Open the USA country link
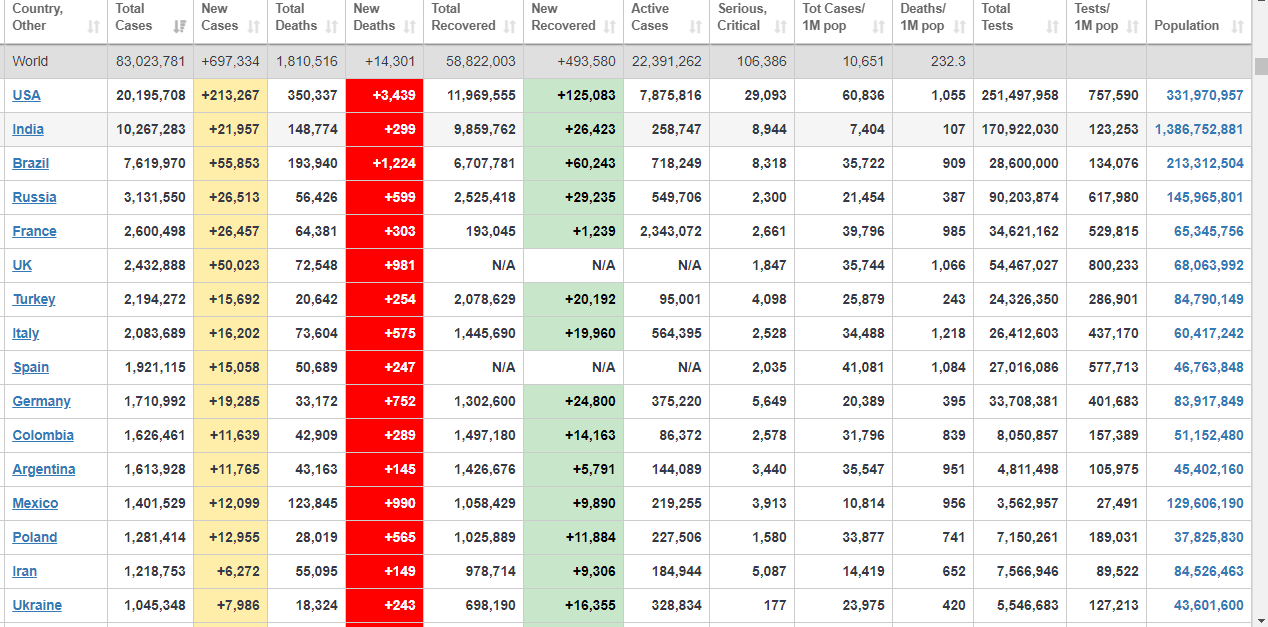Image resolution: width=1268 pixels, height=627 pixels. tap(27, 95)
